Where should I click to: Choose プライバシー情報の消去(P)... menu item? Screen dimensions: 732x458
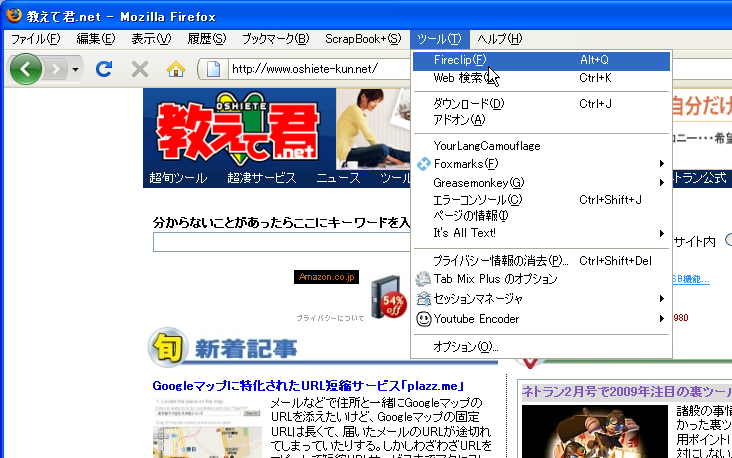tap(542, 261)
